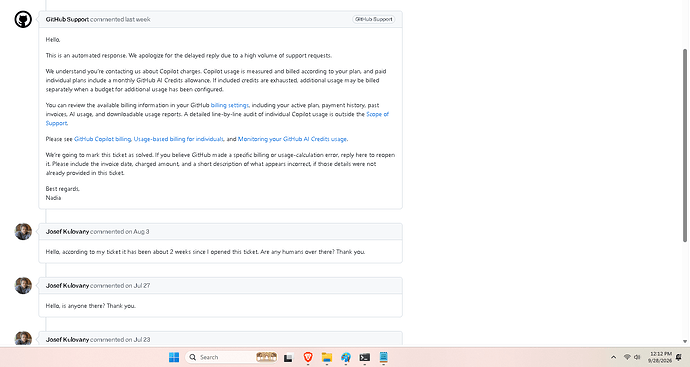Open Task View from the taskbar
The image size is (690, 367).
point(288,358)
